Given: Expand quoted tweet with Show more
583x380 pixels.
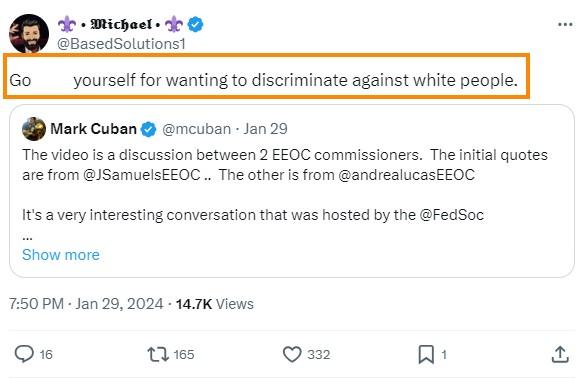Looking at the screenshot, I should coord(61,255).
